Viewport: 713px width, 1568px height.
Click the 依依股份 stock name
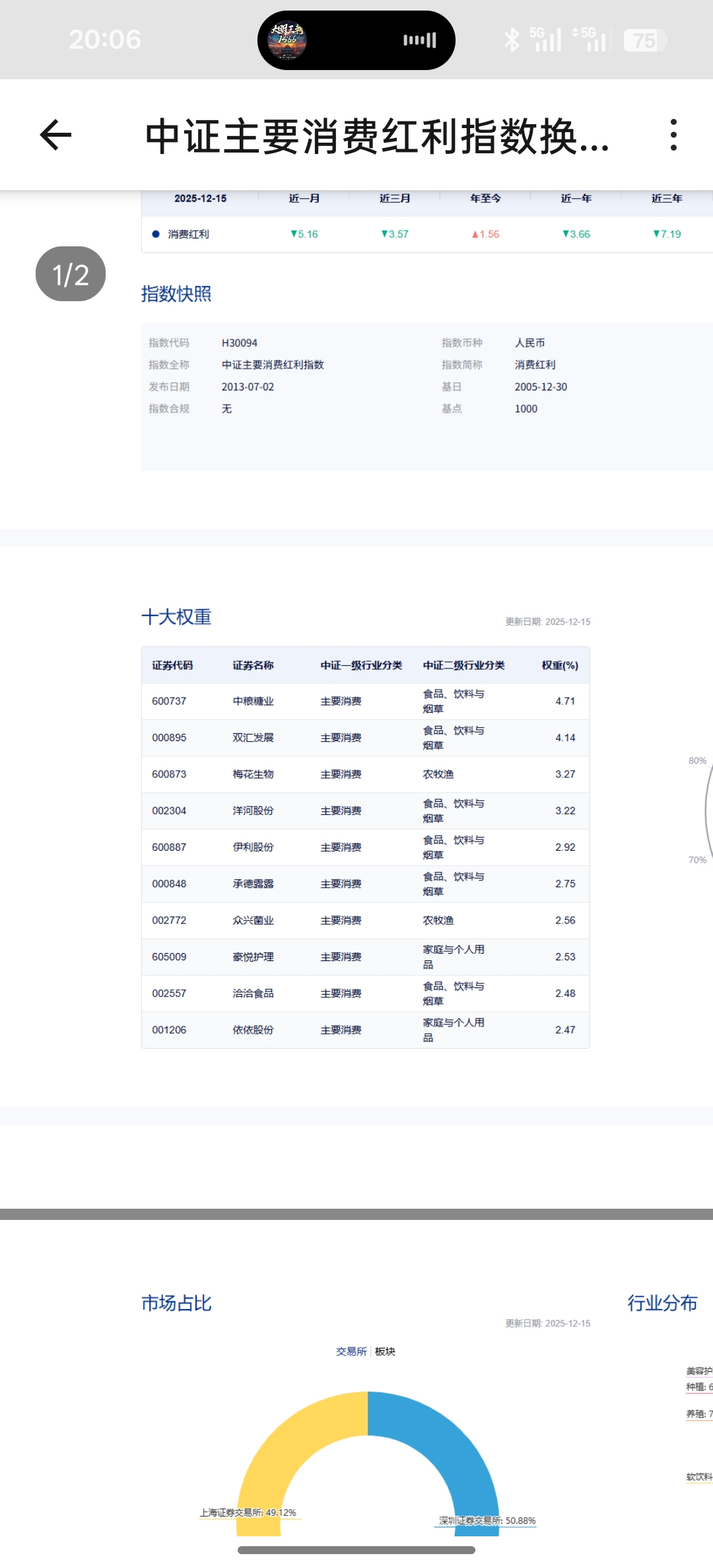253,1030
